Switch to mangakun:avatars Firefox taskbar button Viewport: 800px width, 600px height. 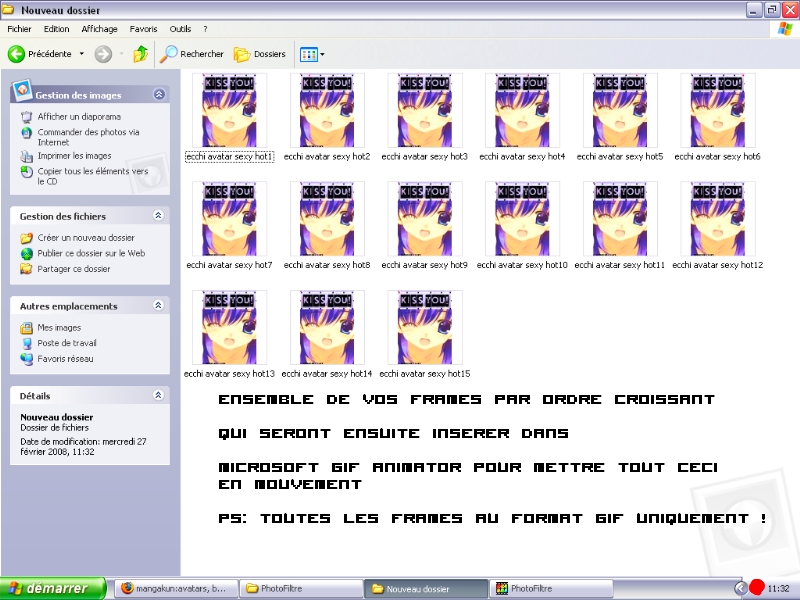click(x=176, y=589)
